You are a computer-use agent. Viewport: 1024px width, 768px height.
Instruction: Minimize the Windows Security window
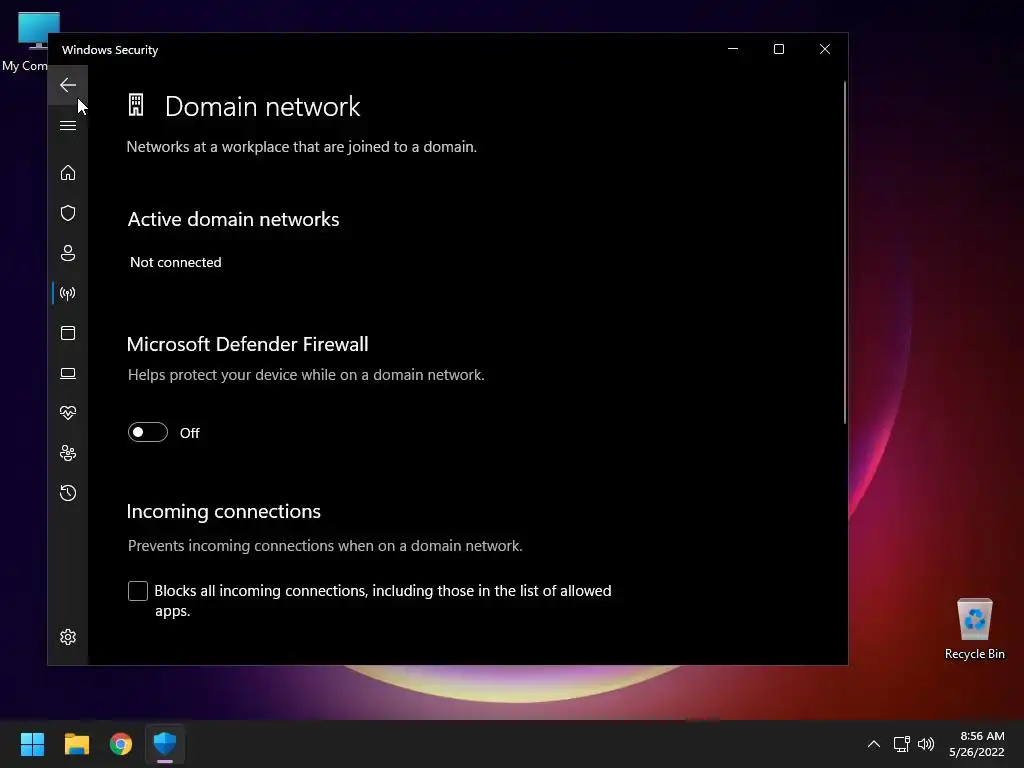(x=733, y=49)
